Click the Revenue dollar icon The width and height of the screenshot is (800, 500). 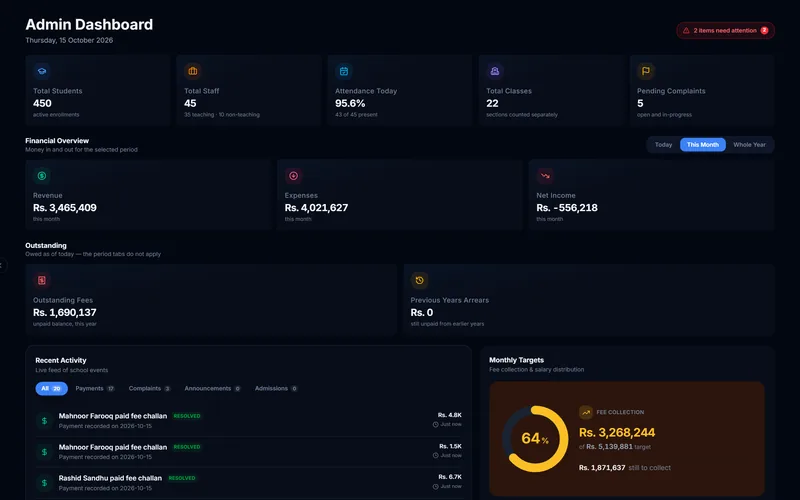42,176
